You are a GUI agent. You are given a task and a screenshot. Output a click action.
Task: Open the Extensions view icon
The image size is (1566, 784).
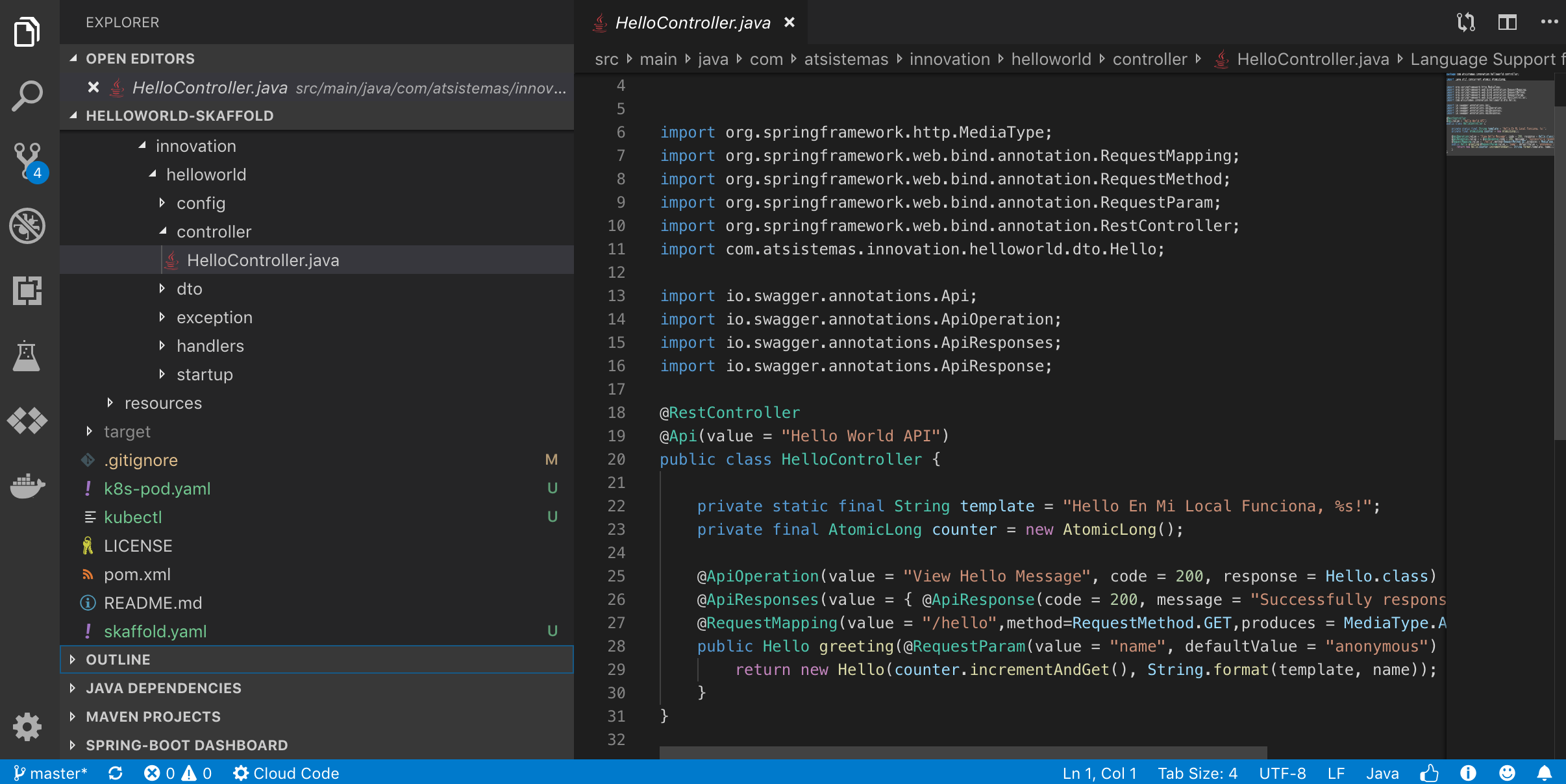(x=27, y=291)
